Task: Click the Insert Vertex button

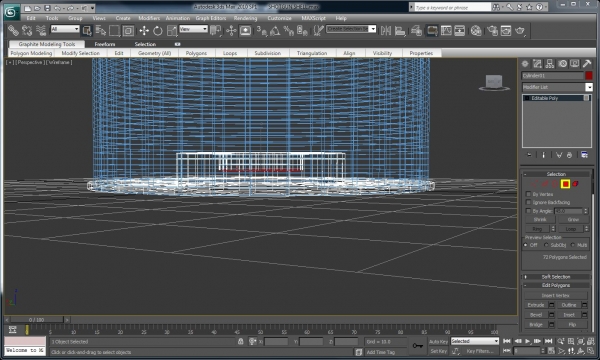Action: [556, 295]
